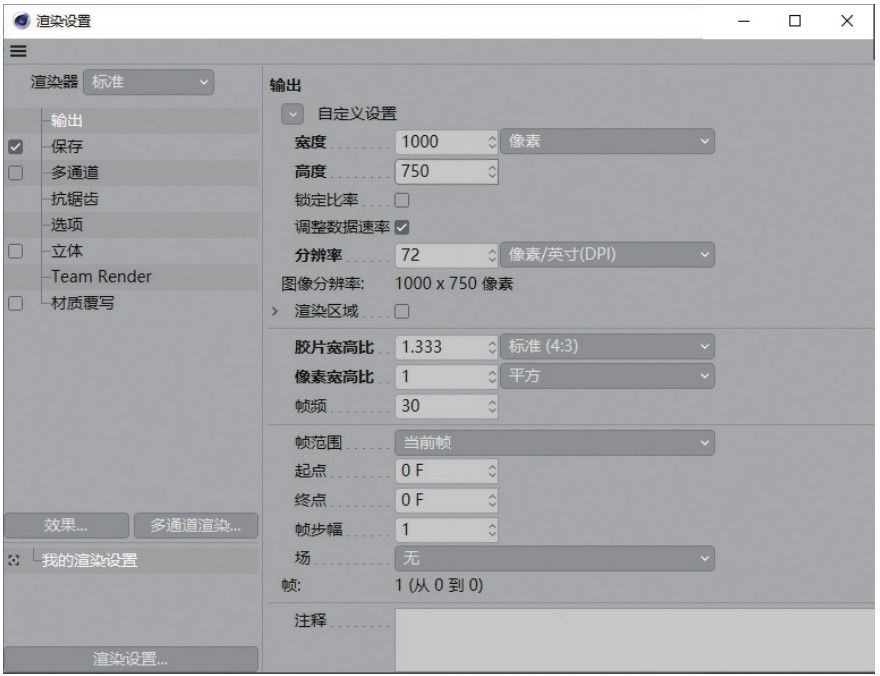880x676 pixels.
Task: Click the 胶片宽高比 field showing 1.333
Action: 441,347
